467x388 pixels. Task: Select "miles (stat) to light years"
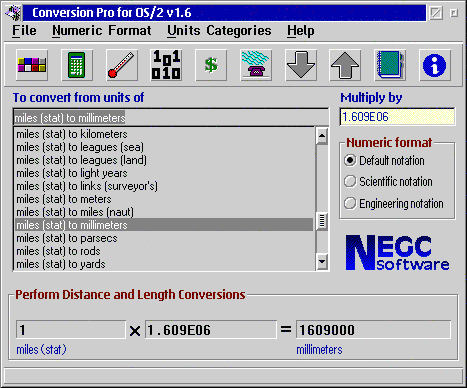pos(164,173)
